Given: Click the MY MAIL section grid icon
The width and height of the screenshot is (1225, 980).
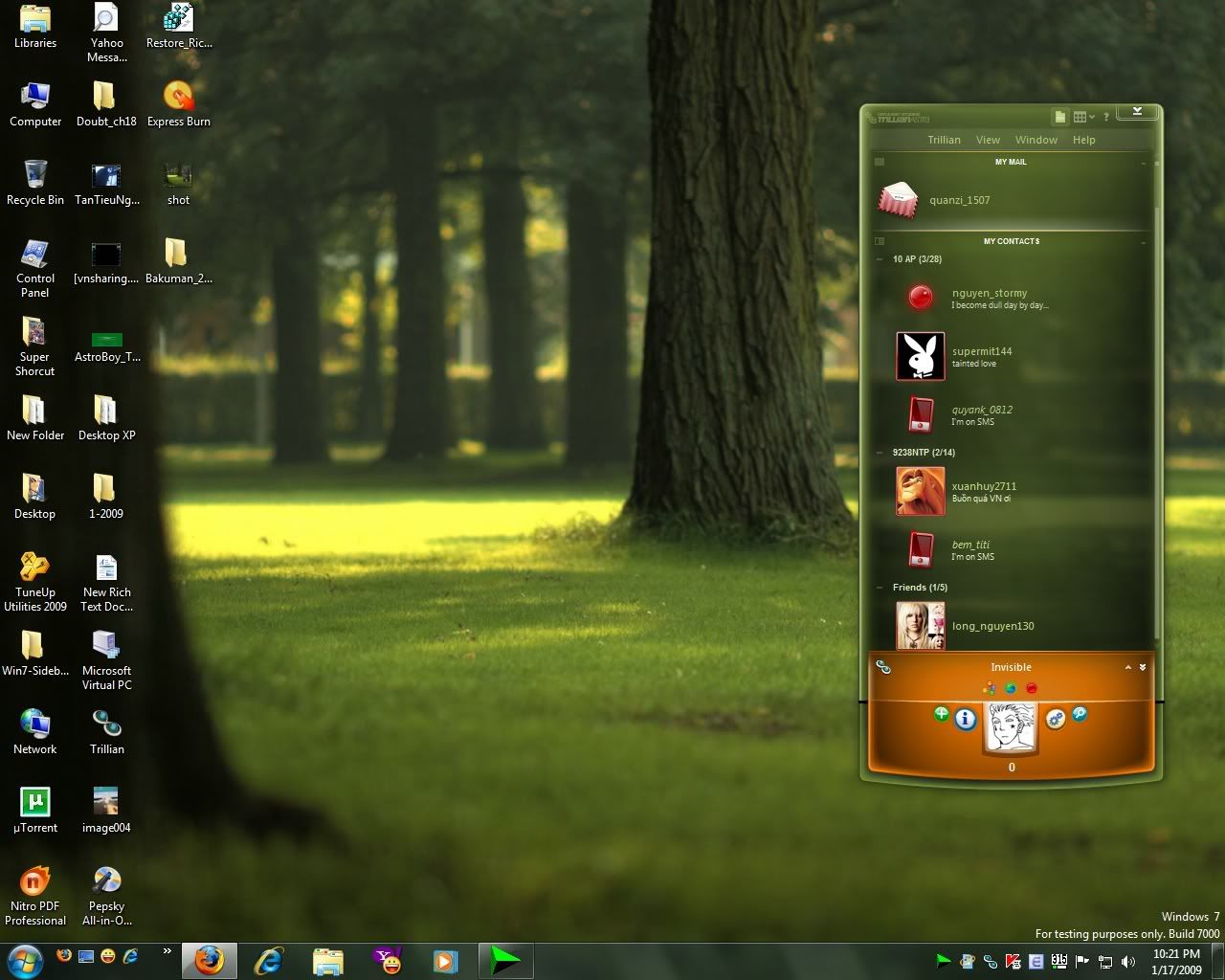Looking at the screenshot, I should (x=880, y=162).
